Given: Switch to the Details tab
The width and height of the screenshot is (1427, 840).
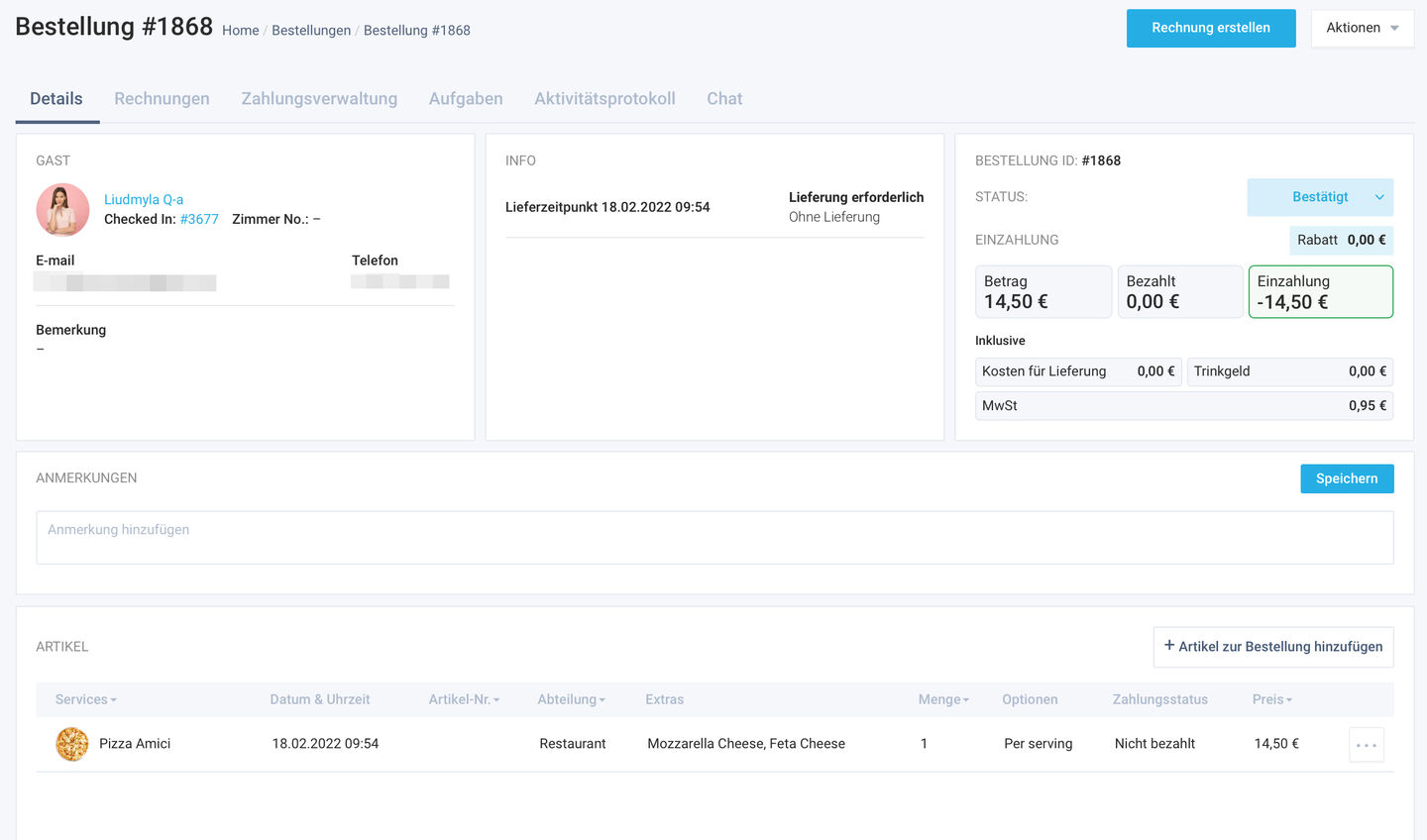Looking at the screenshot, I should coord(56,99).
